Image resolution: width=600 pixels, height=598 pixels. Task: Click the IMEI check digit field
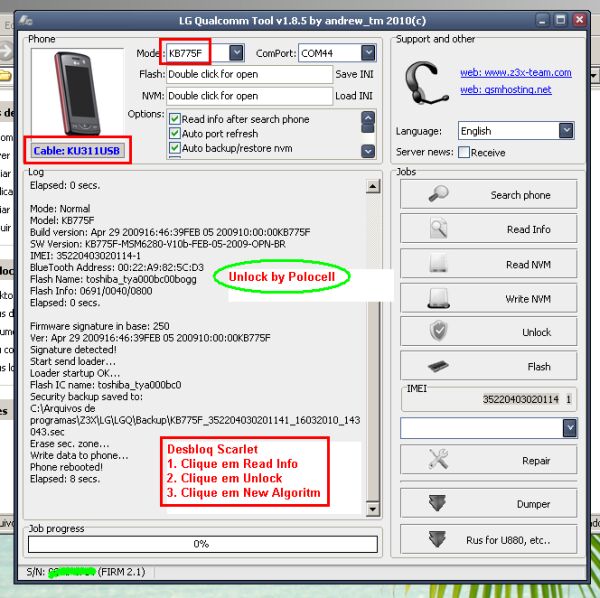568,399
